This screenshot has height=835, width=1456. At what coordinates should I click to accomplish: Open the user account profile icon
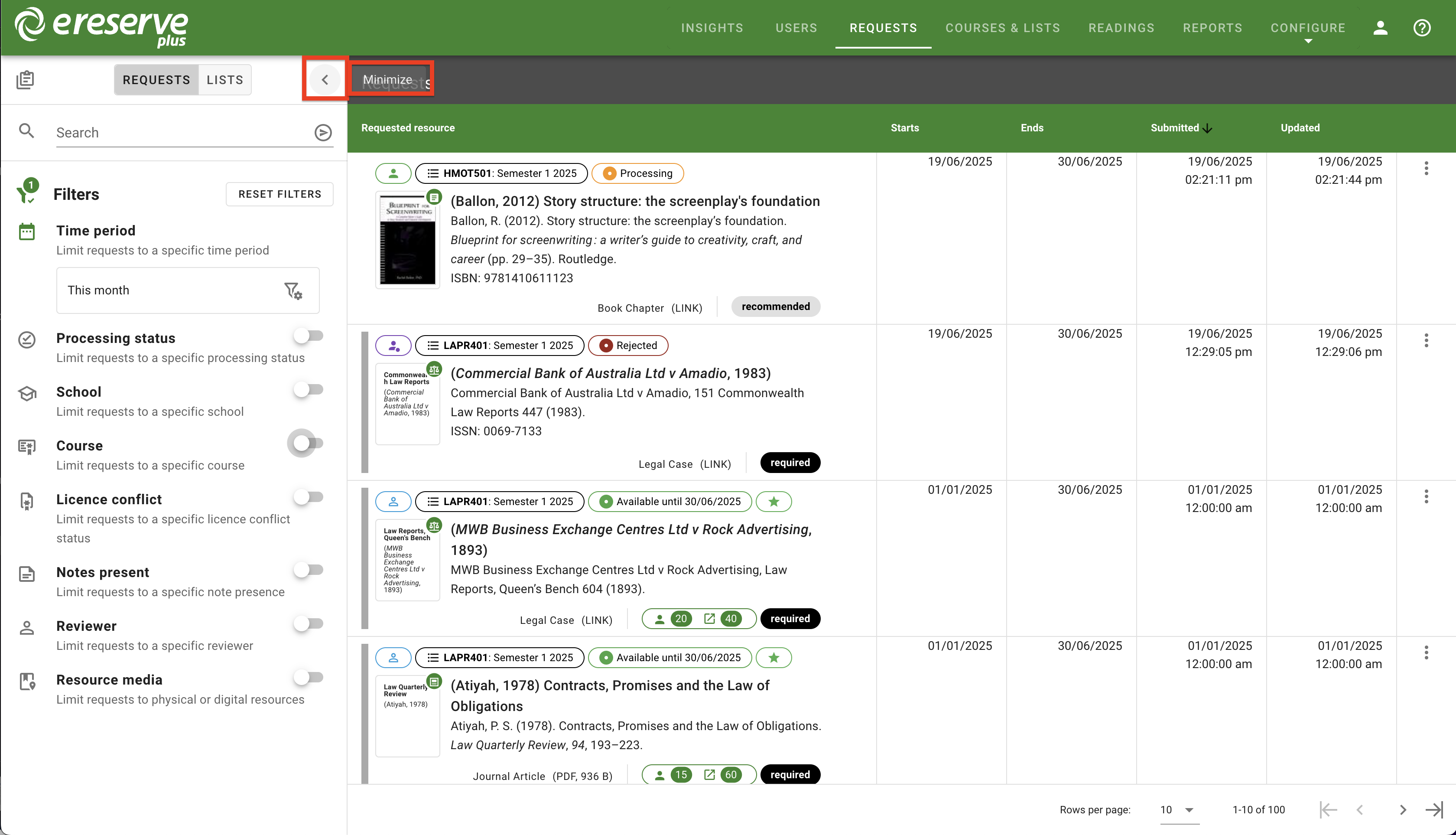1380,27
